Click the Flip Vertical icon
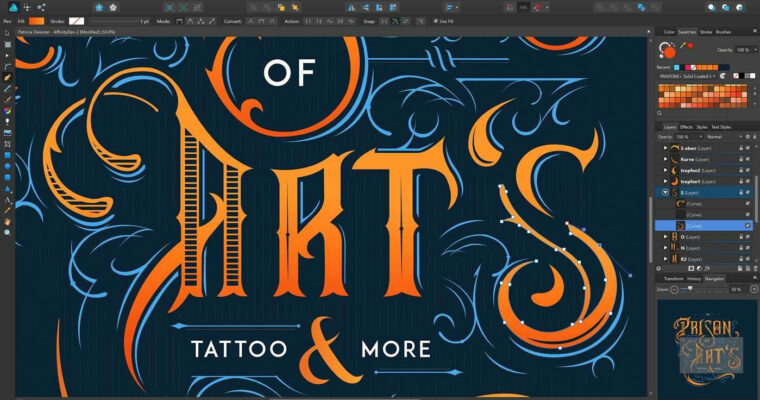This screenshot has height=400, width=760. [365, 7]
